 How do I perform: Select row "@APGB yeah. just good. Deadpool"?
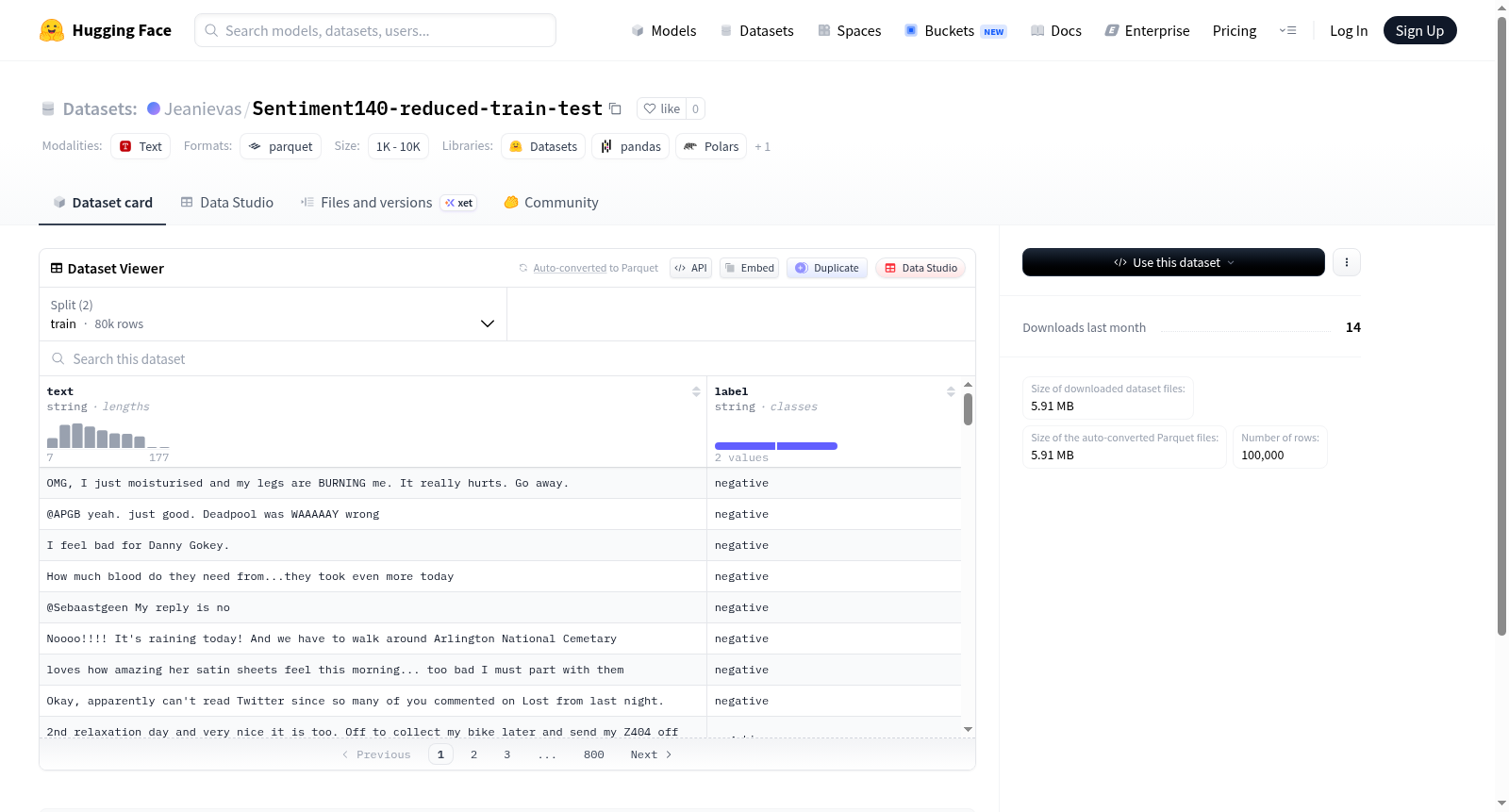click(500, 514)
